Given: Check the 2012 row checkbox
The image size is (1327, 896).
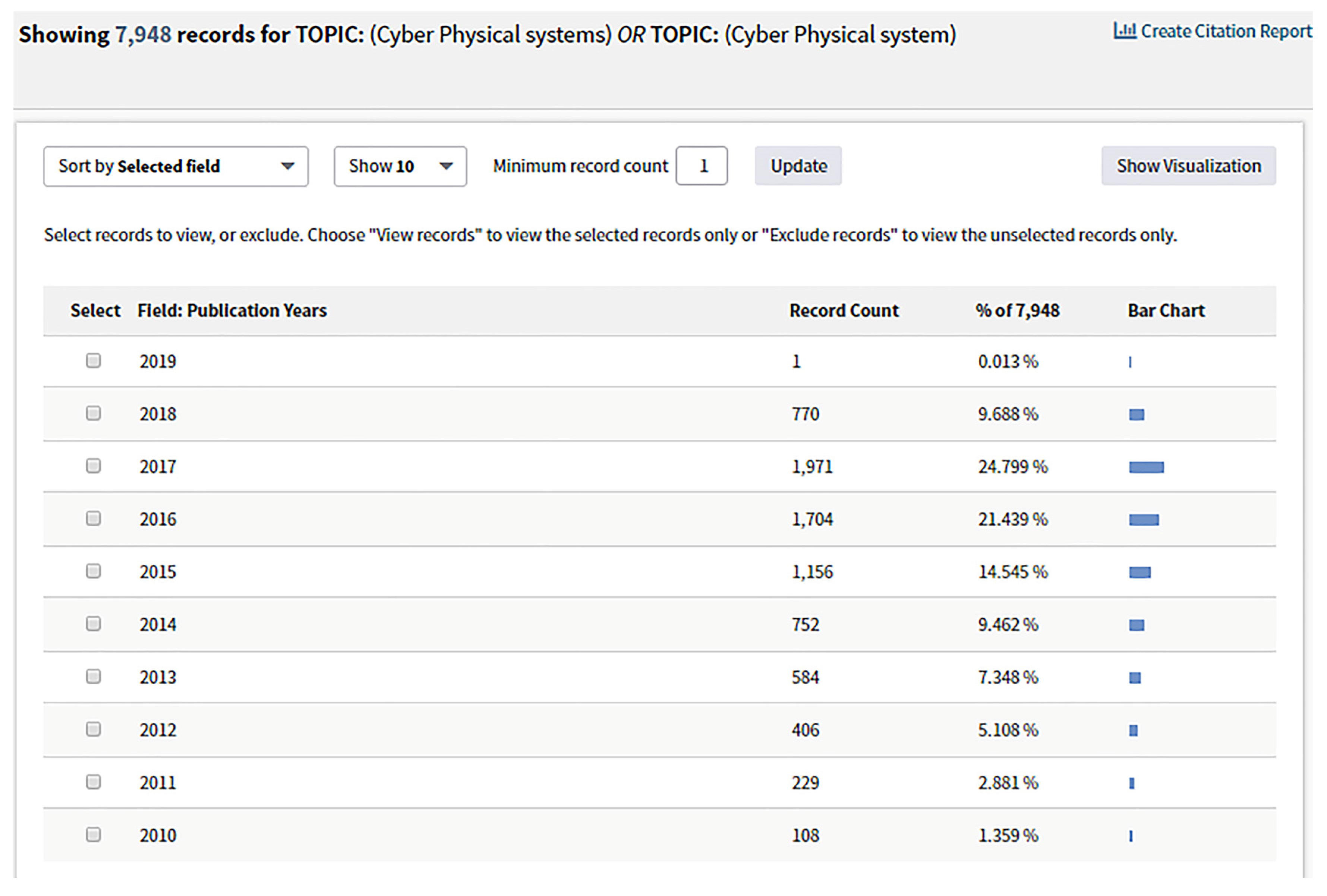Looking at the screenshot, I should tap(94, 729).
